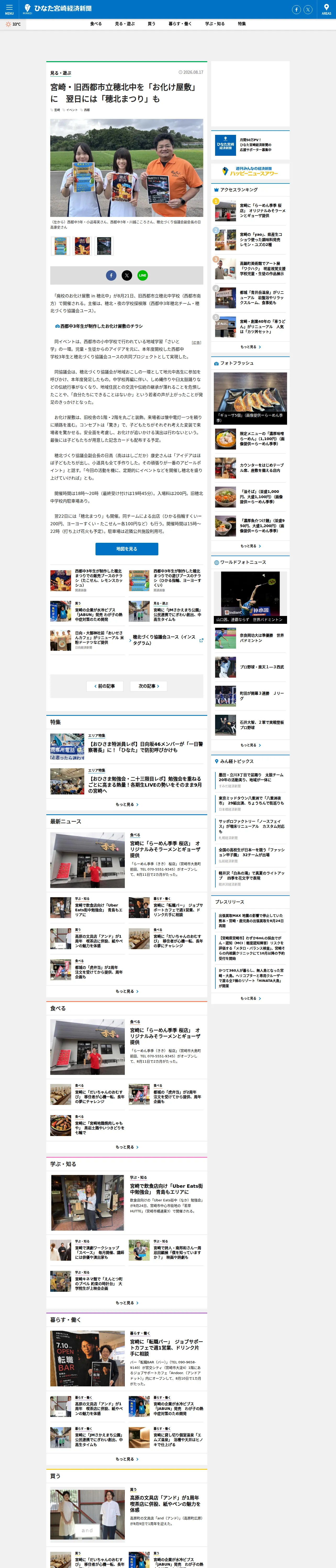Click the みん経トピックス pin icon heading
This screenshot has width=336, height=1568.
pyautogui.click(x=216, y=762)
